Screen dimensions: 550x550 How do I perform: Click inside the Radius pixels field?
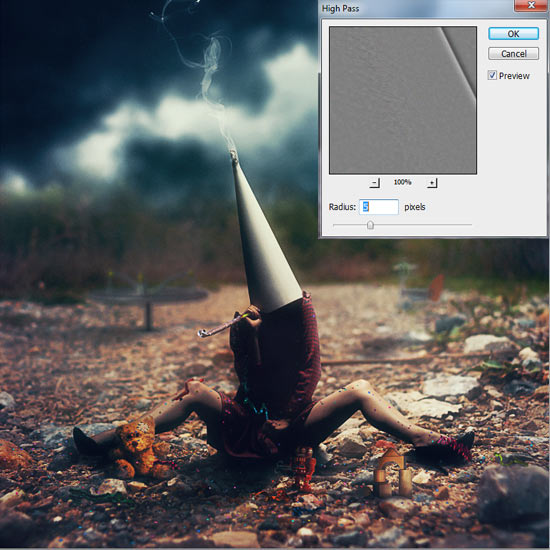tap(379, 207)
